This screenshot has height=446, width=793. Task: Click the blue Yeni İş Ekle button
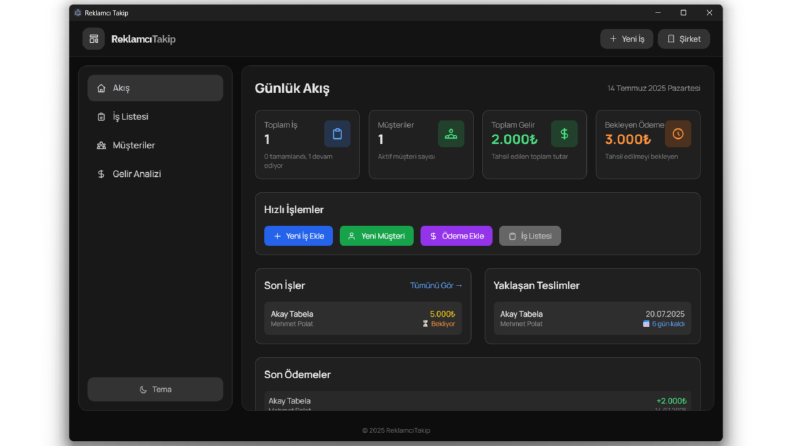(298, 236)
